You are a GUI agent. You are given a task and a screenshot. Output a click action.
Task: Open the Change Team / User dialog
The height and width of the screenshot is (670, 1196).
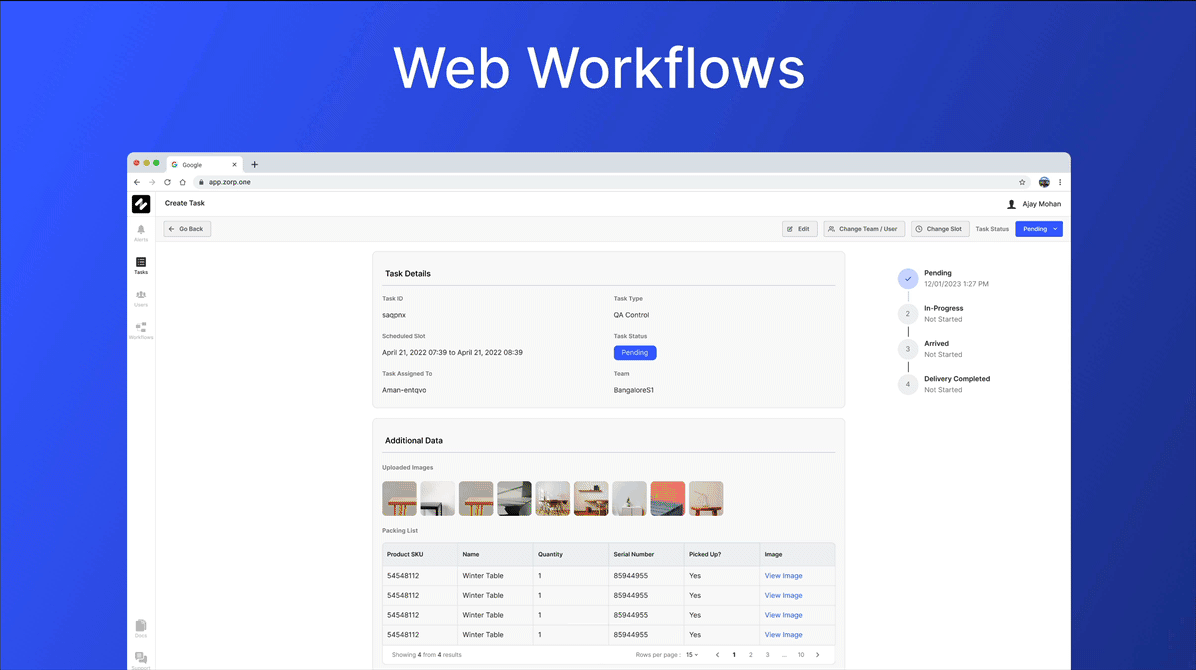pyautogui.click(x=863, y=228)
